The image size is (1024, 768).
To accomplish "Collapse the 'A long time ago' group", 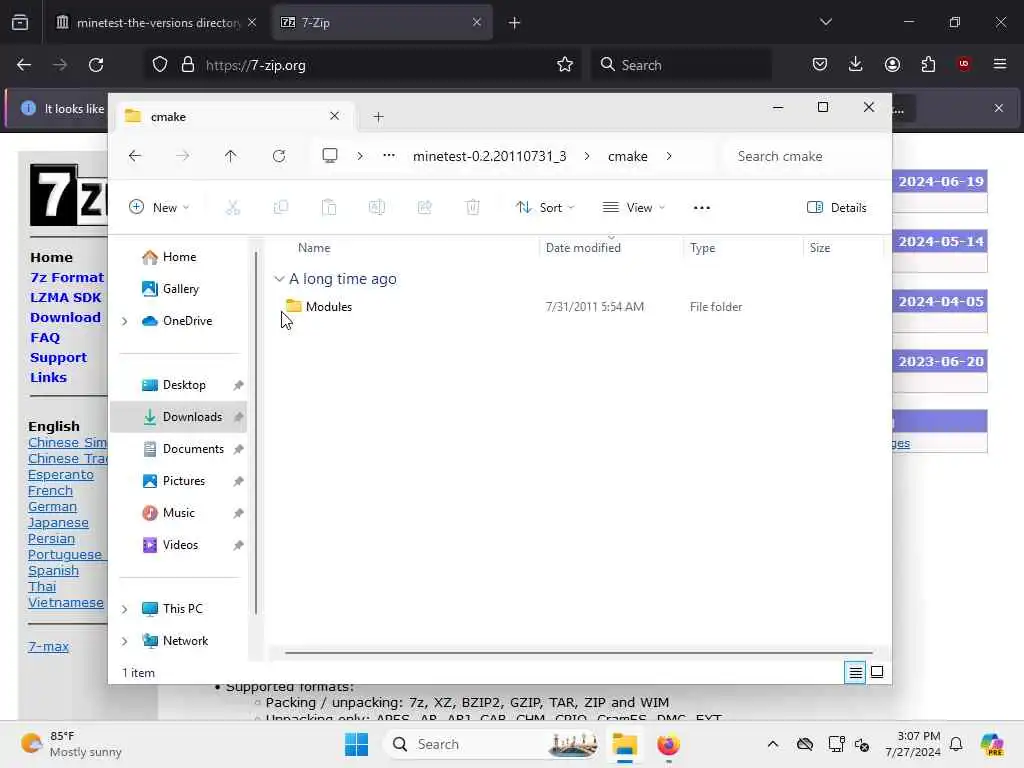I will [x=279, y=279].
